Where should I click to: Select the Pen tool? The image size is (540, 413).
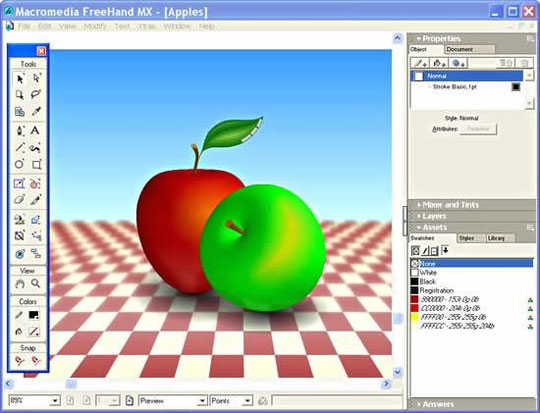pos(20,131)
